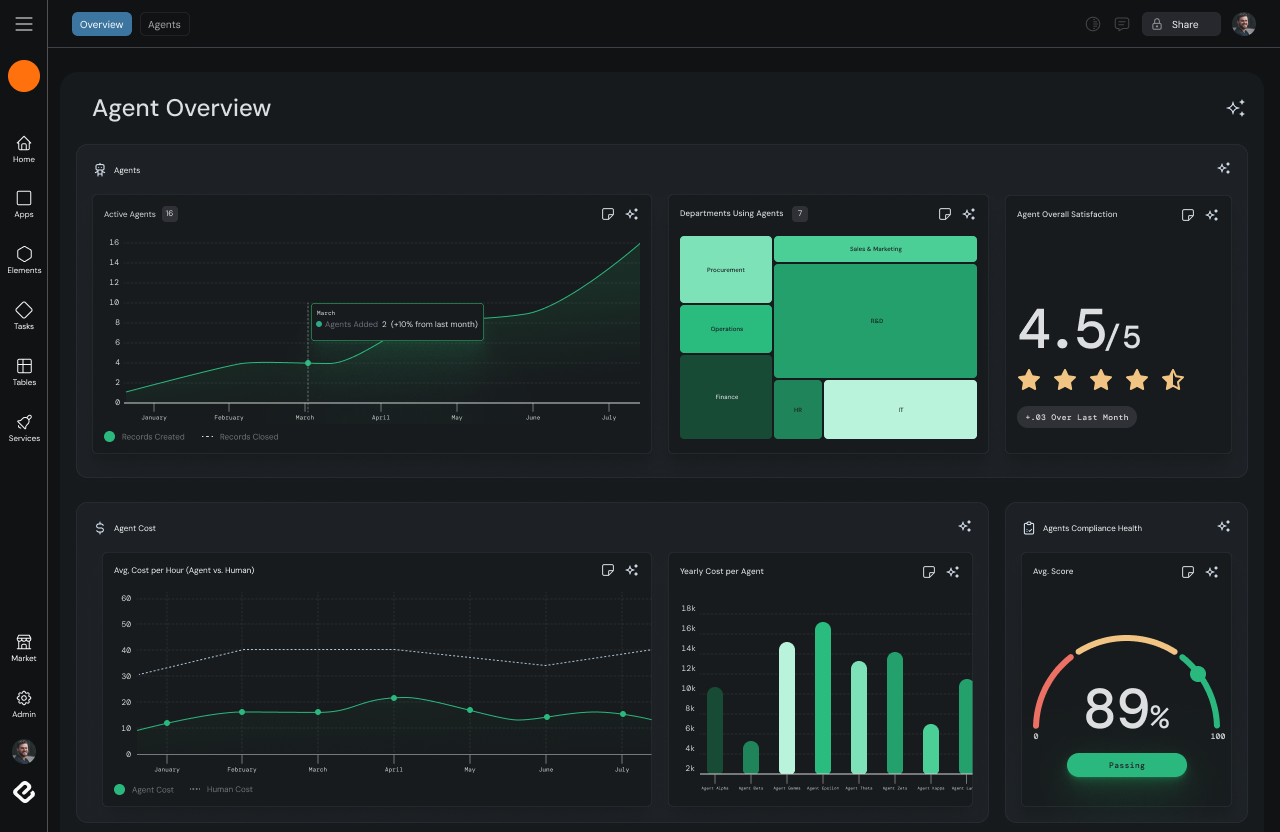The width and height of the screenshot is (1280, 832).
Task: Open Admin settings in sidebar
Action: pos(24,704)
